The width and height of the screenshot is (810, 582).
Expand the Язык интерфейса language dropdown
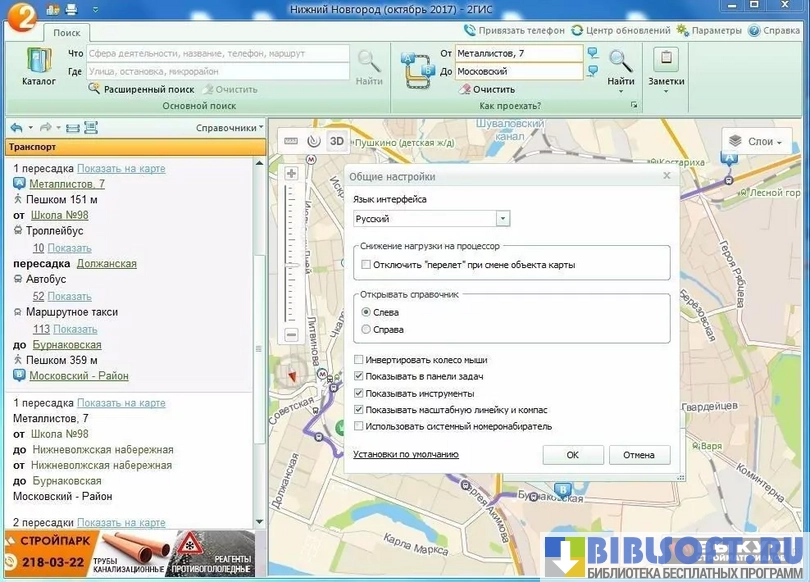pyautogui.click(x=503, y=219)
